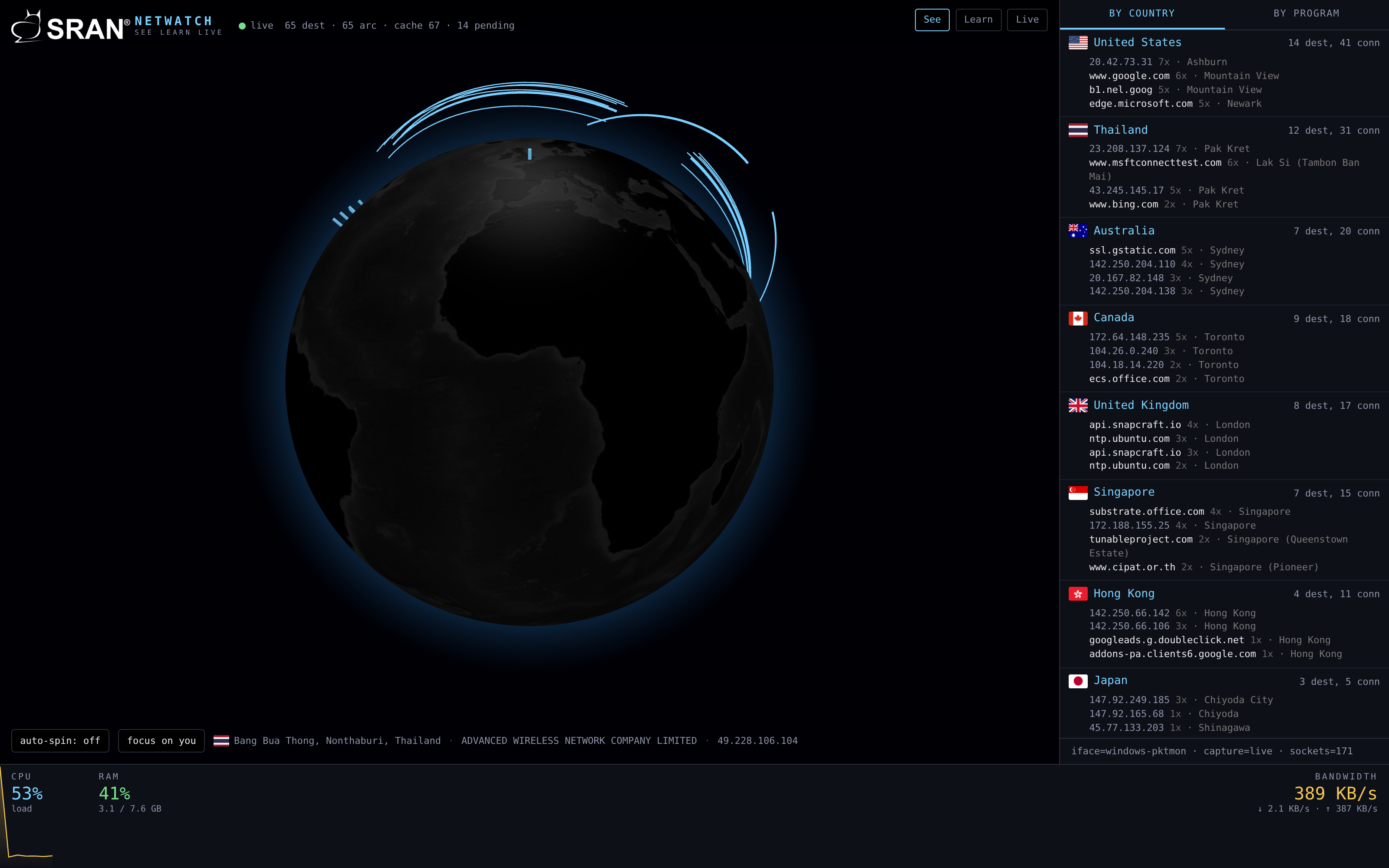Image resolution: width=1389 pixels, height=868 pixels.
Task: Select the Learn mode button
Action: tap(978, 20)
